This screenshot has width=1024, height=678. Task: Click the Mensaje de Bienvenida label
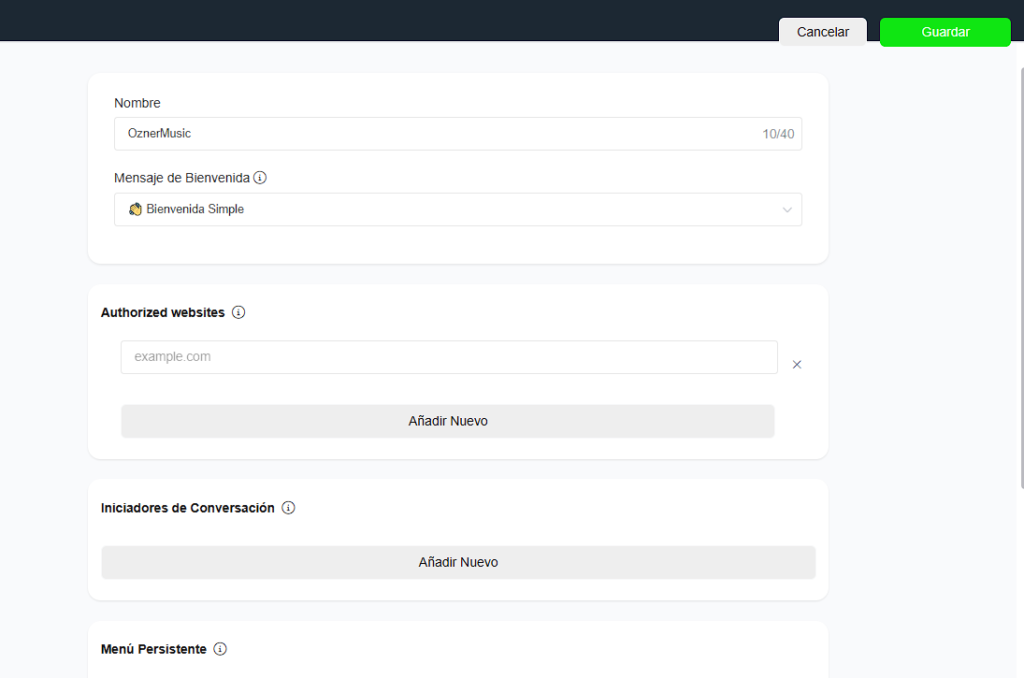pyautogui.click(x=181, y=178)
